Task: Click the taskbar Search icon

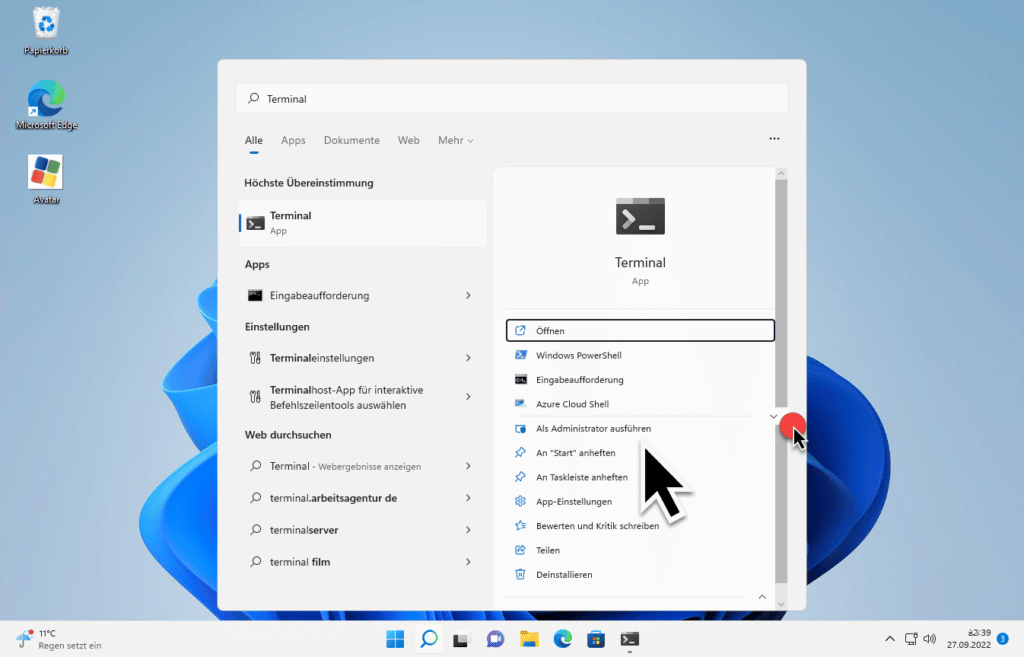Action: click(429, 639)
